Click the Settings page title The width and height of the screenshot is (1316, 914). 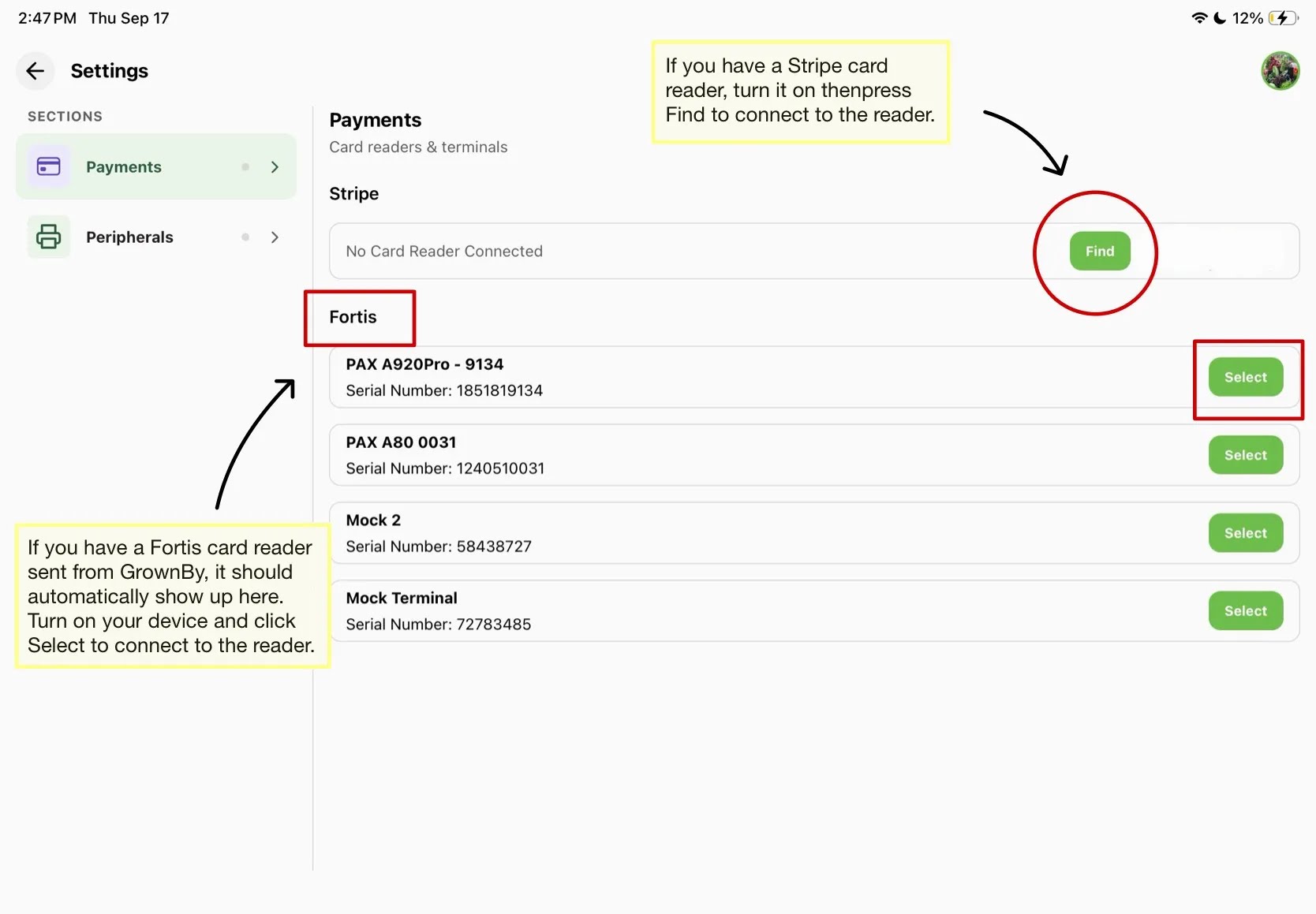[x=109, y=71]
